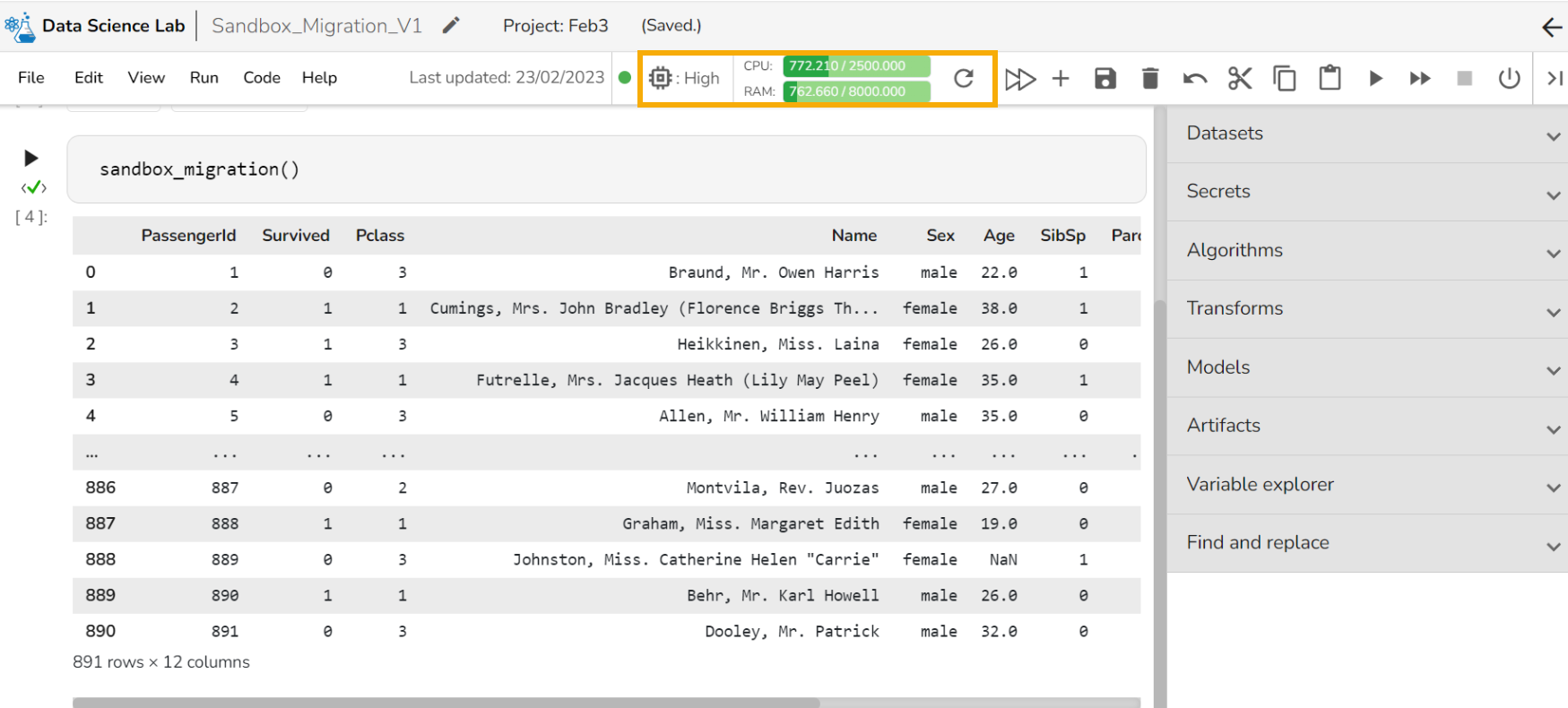Image resolution: width=1568 pixels, height=708 pixels.
Task: Click the save notebook icon
Action: pyautogui.click(x=1105, y=79)
